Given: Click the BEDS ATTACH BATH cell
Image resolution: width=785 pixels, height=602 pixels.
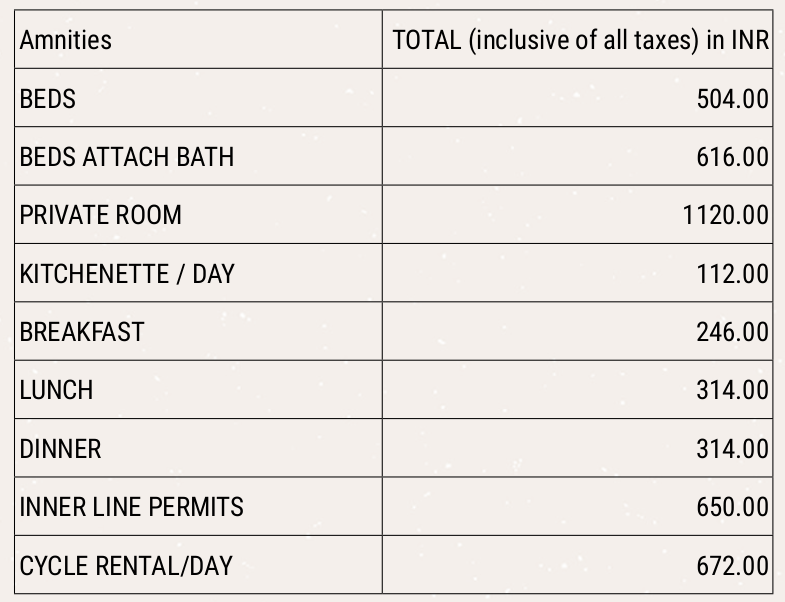Looking at the screenshot, I should tap(127, 157).
